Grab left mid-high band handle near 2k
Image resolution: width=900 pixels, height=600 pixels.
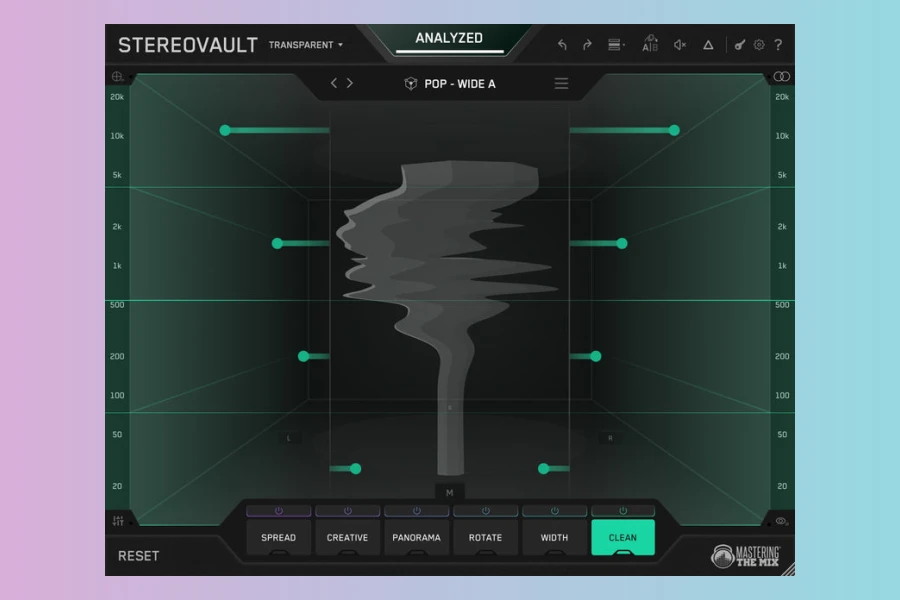(x=277, y=243)
